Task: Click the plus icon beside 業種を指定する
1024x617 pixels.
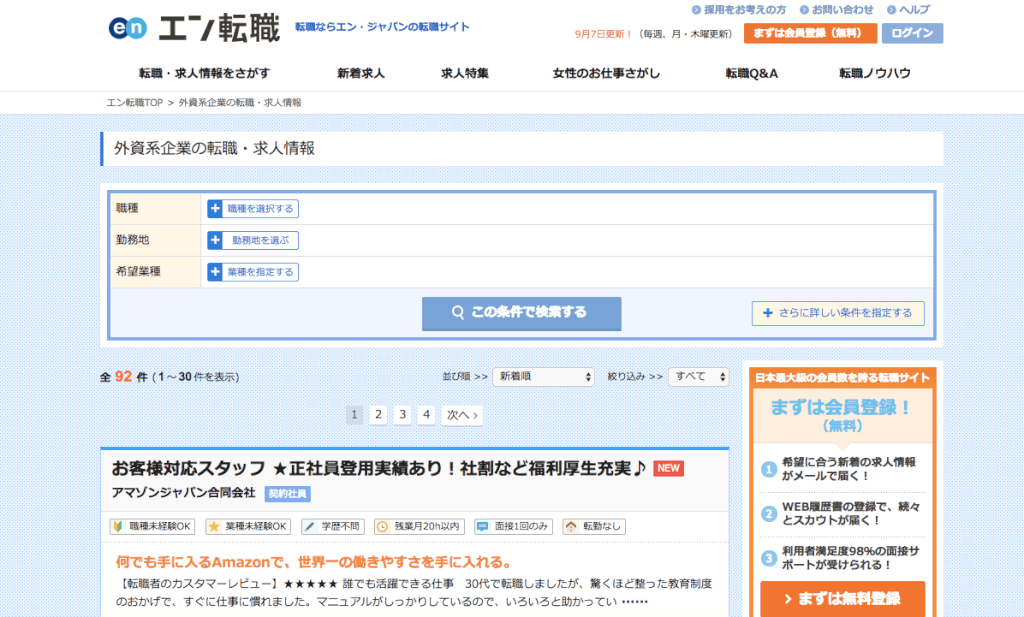Action: [x=215, y=272]
